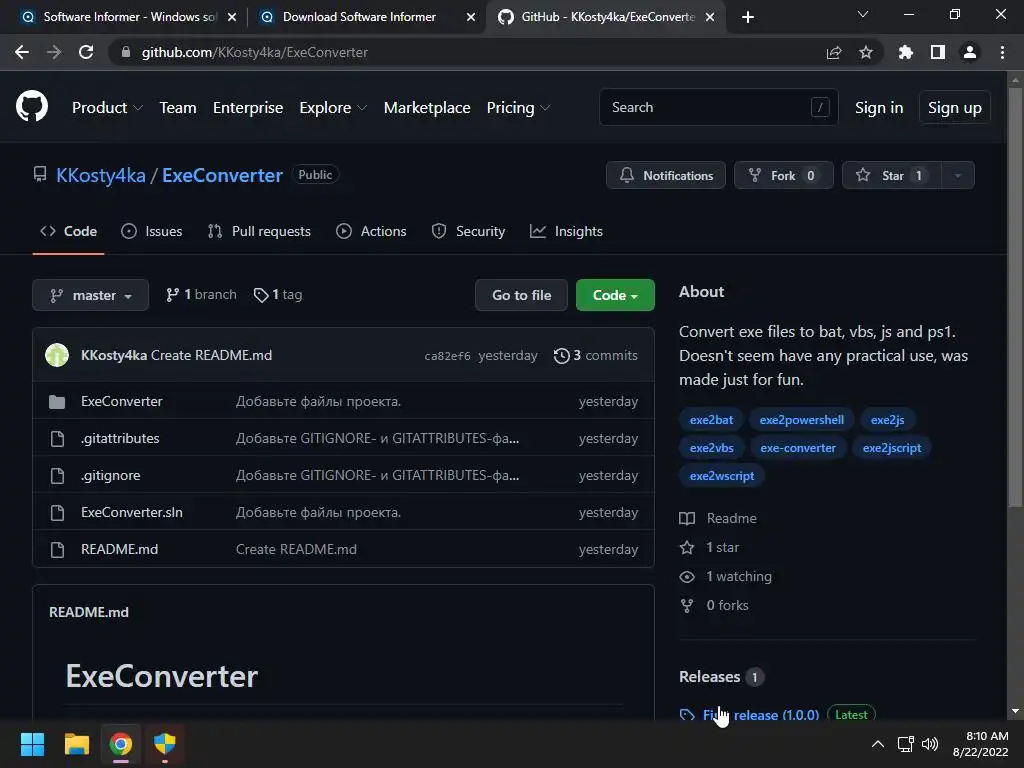Screen dimensions: 1024x768
Task: Switch to the Insights tab
Action: click(566, 231)
